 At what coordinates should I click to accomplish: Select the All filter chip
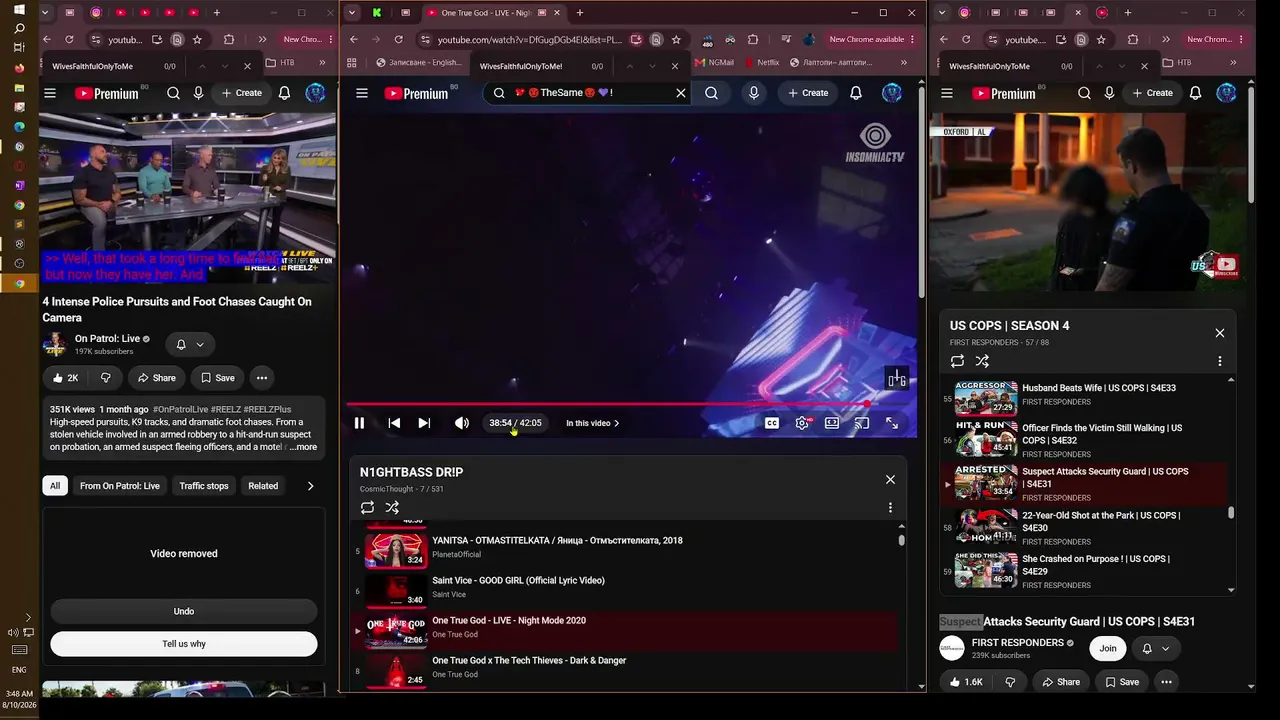pos(55,486)
